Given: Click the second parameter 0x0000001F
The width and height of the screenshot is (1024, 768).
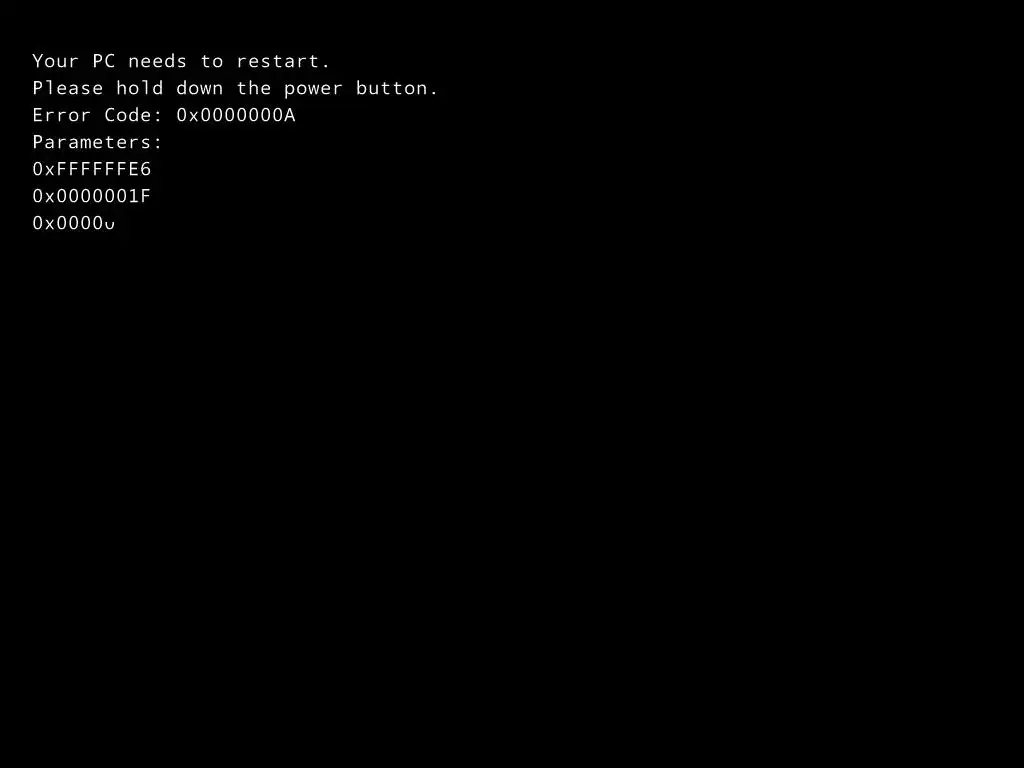Looking at the screenshot, I should 92,197.
